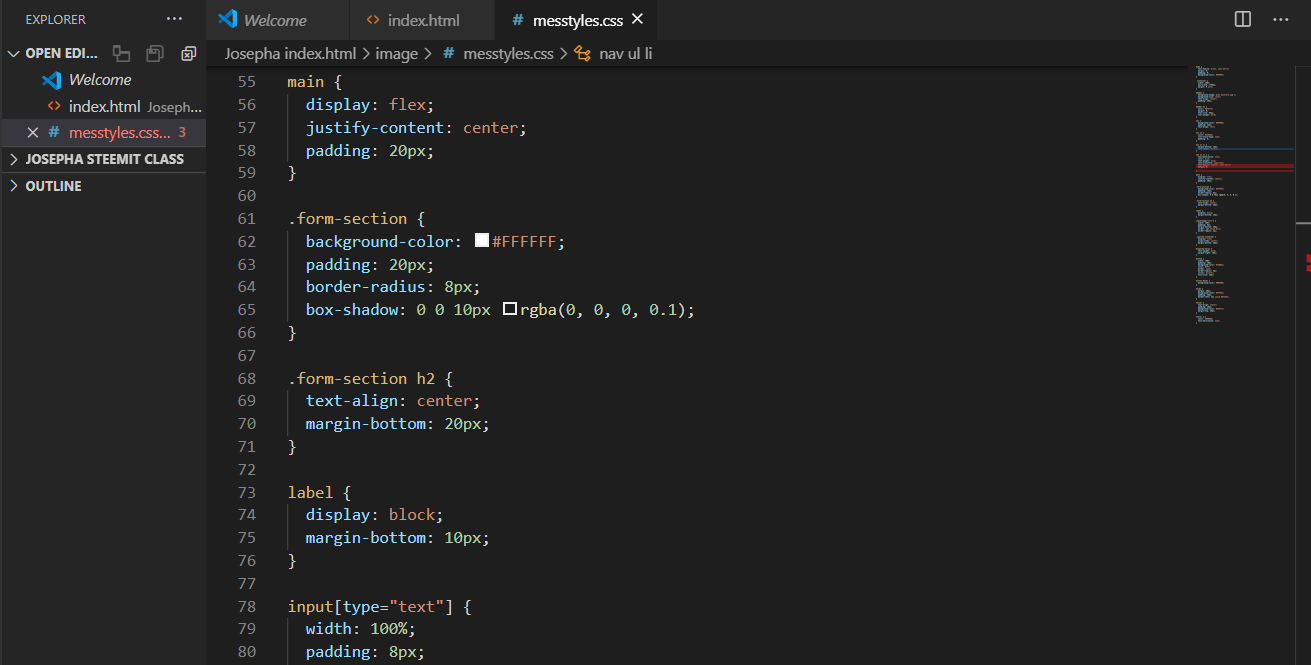Click line number 61 in gutter
The width and height of the screenshot is (1311, 665).
[246, 218]
